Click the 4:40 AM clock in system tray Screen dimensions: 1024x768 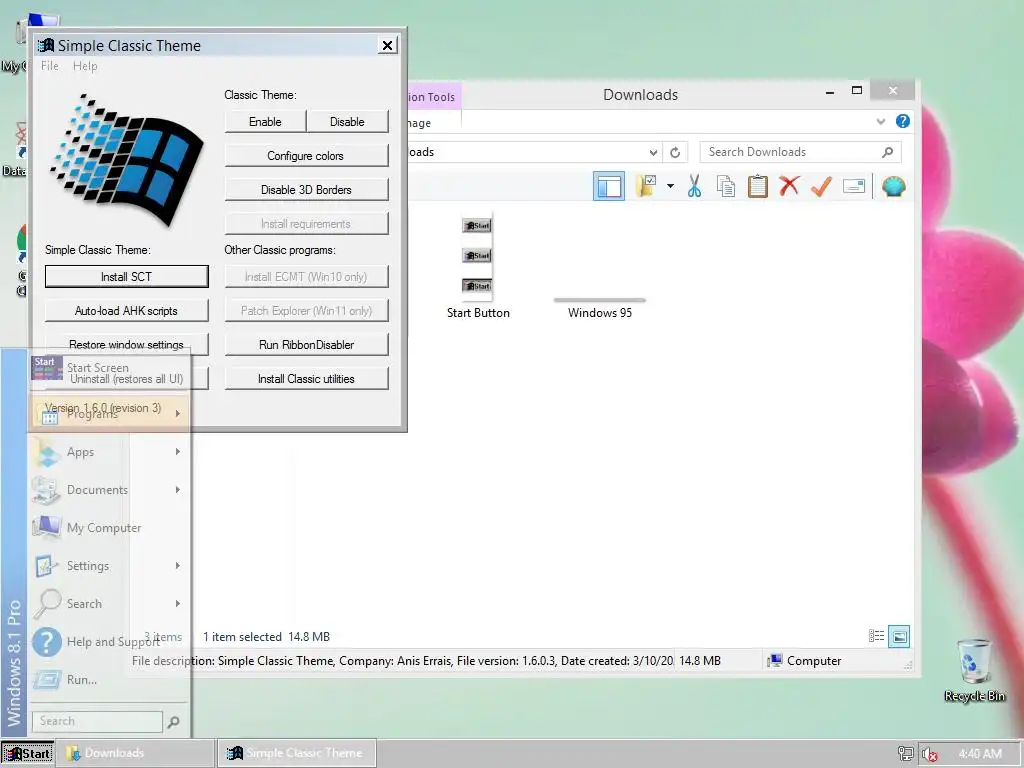coord(980,754)
